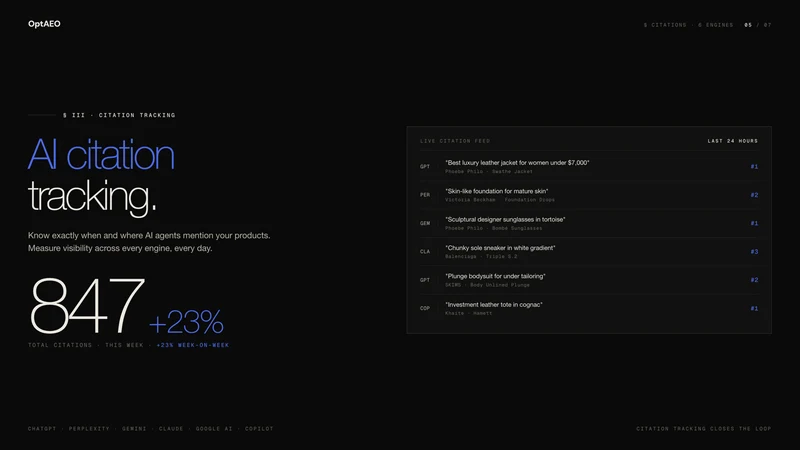
Task: Click the '6 ENGINES' header text
Action: (x=715, y=25)
